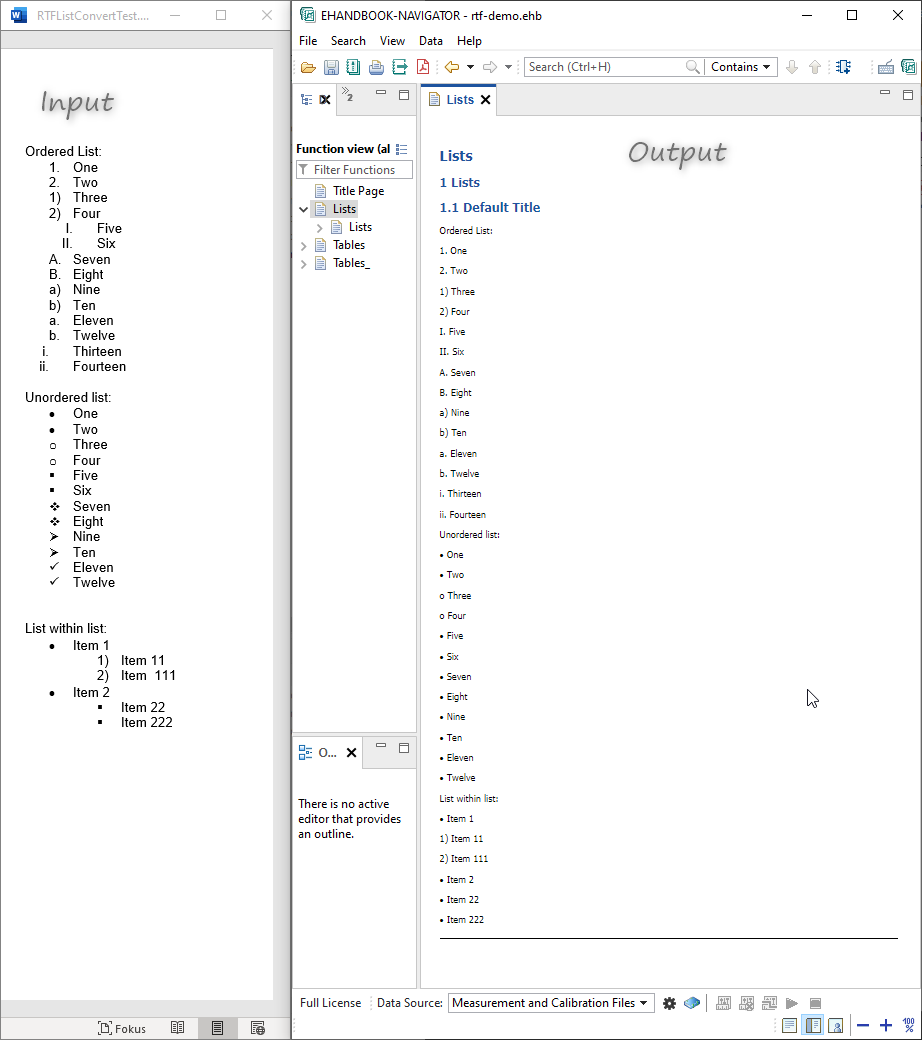The image size is (922, 1040).
Task: Zoom out with the blue minus icon
Action: (863, 1026)
